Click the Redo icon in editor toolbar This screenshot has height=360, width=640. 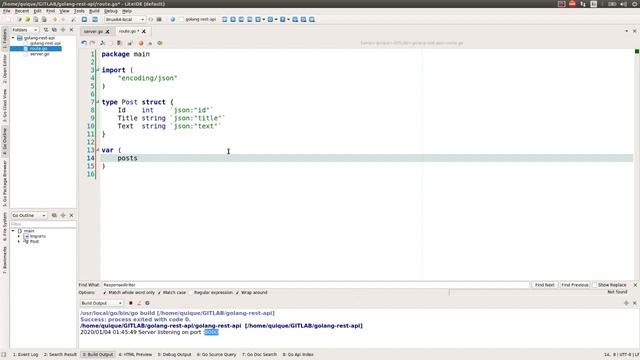coord(92,43)
